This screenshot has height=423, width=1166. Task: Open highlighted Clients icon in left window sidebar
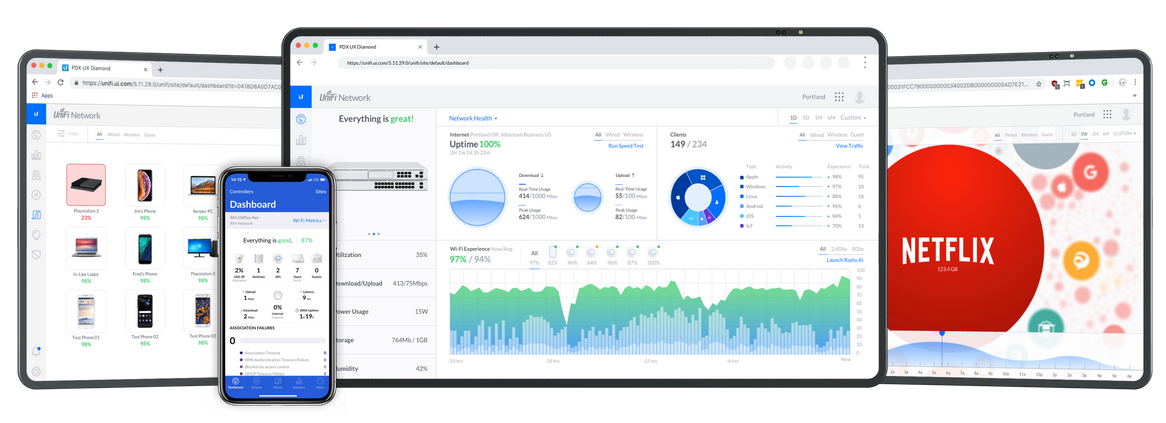coord(36,215)
